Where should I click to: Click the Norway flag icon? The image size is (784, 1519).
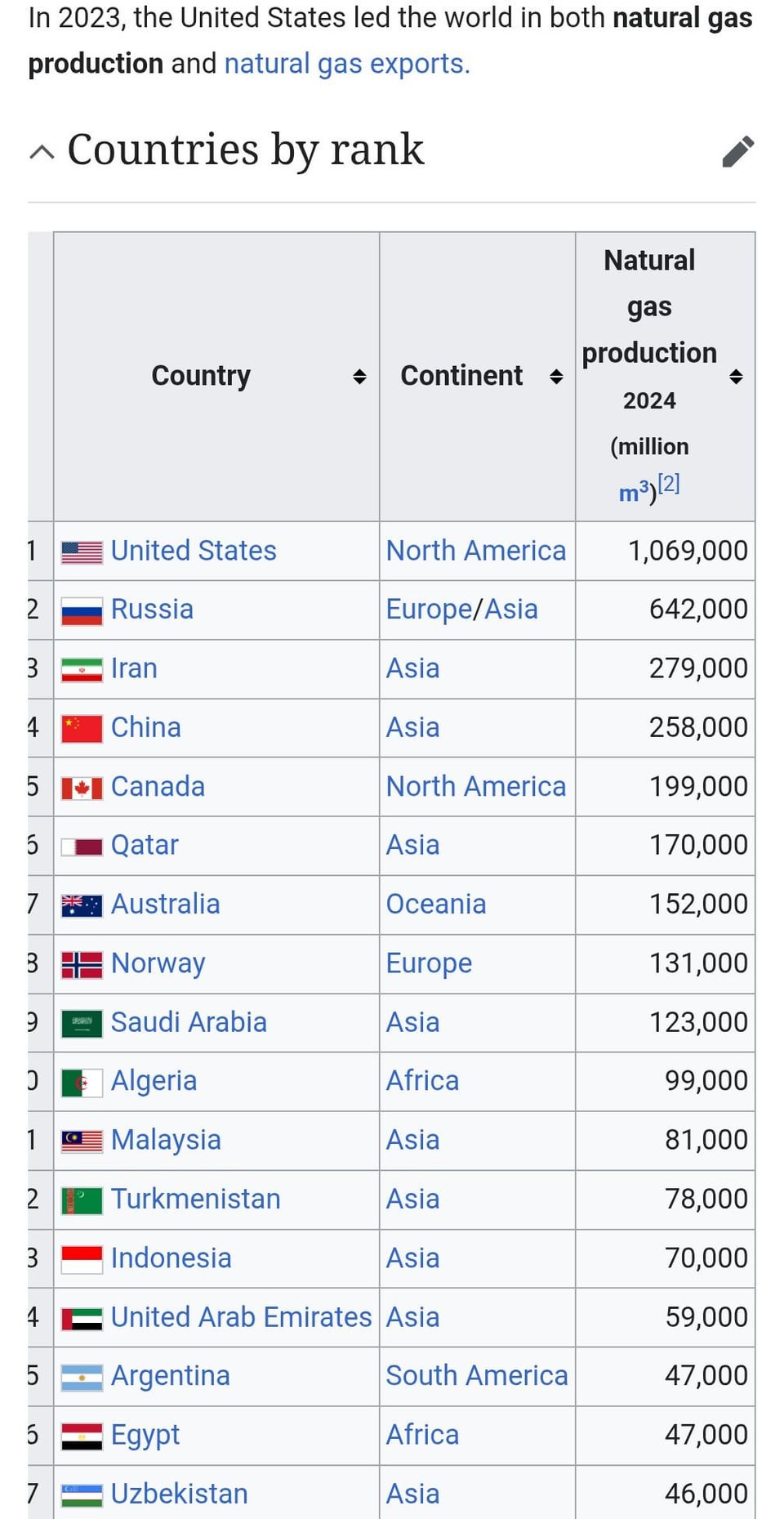pyautogui.click(x=82, y=964)
